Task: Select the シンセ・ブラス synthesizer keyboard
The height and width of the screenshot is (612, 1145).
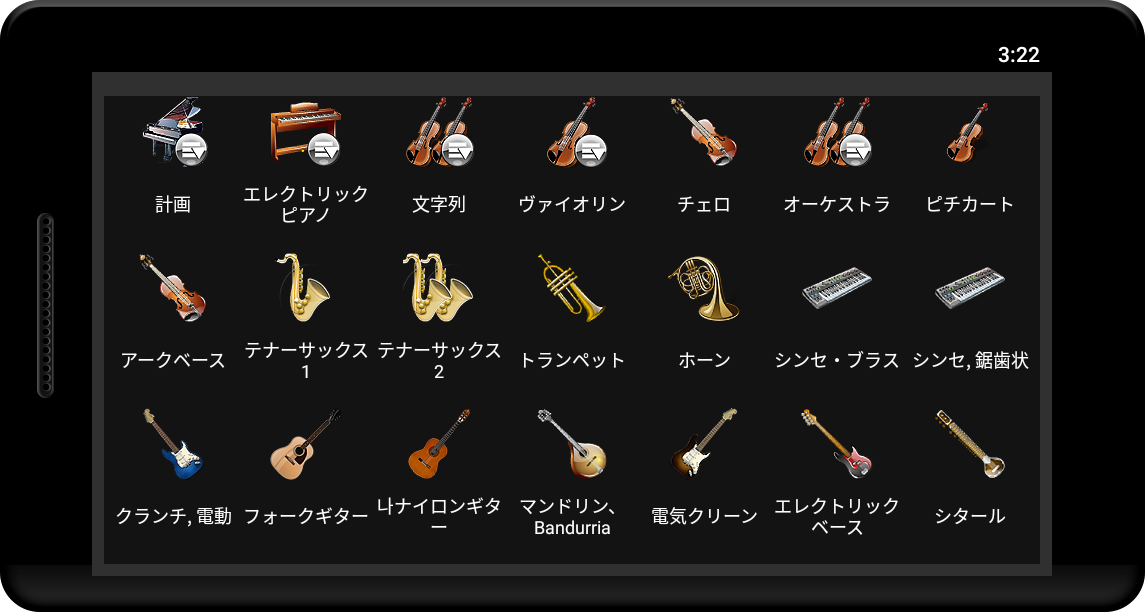Action: pos(838,288)
